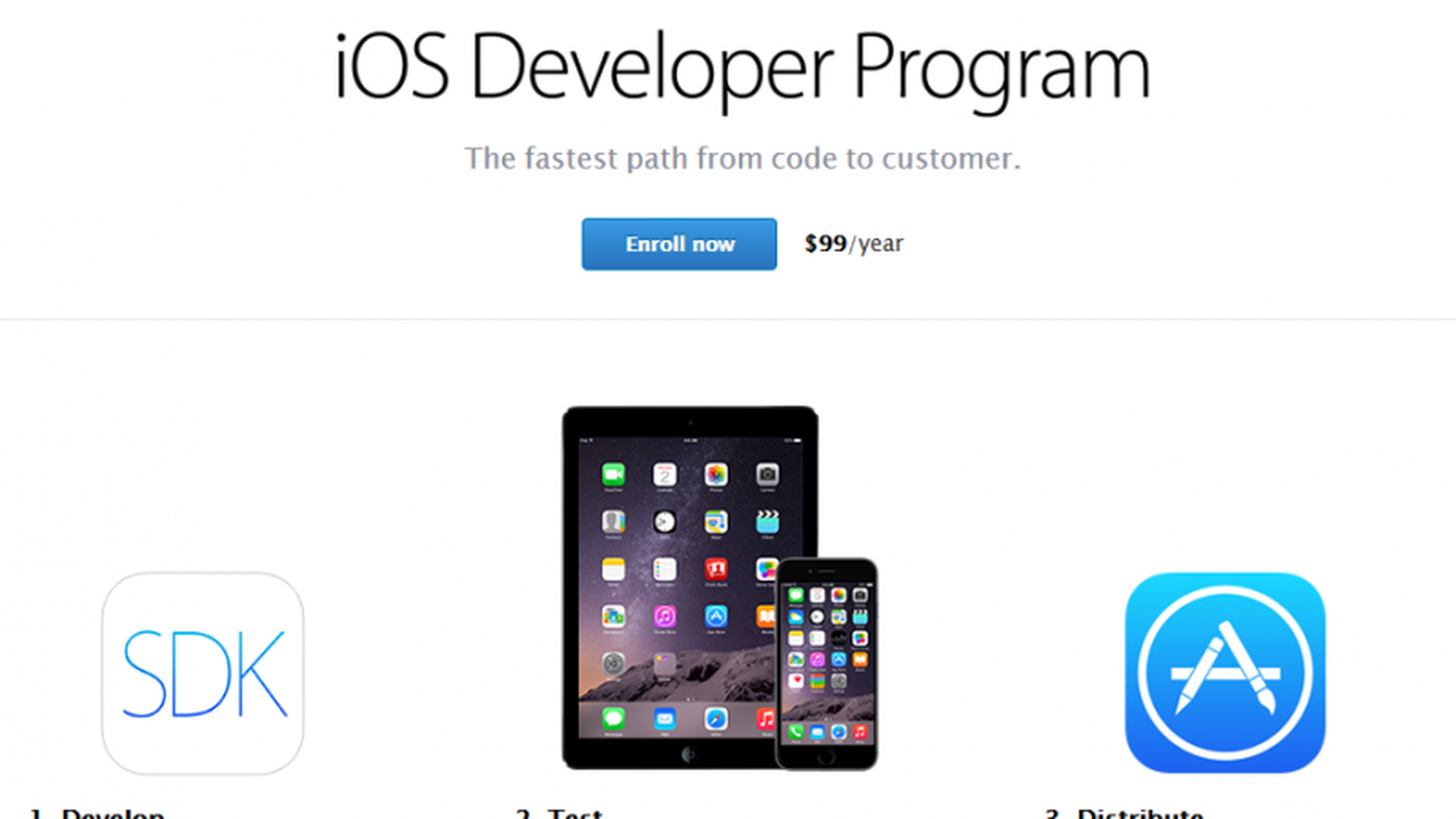This screenshot has height=819, width=1456.
Task: Click Settings gear icon on the iPad
Action: (613, 664)
